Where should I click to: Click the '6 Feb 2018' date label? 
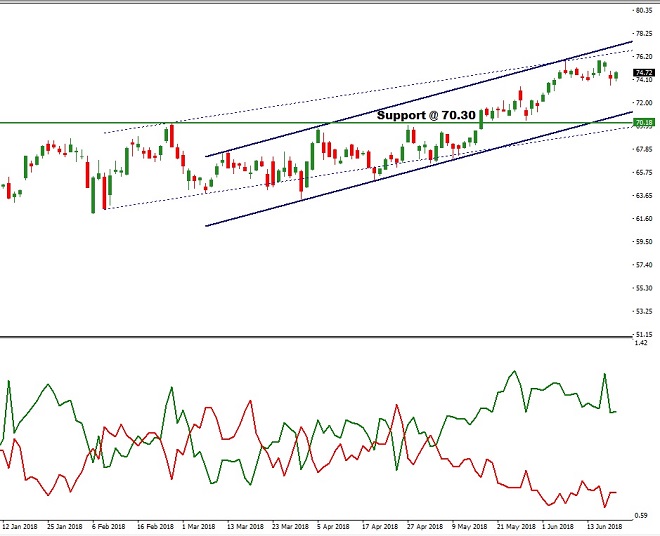(x=109, y=527)
